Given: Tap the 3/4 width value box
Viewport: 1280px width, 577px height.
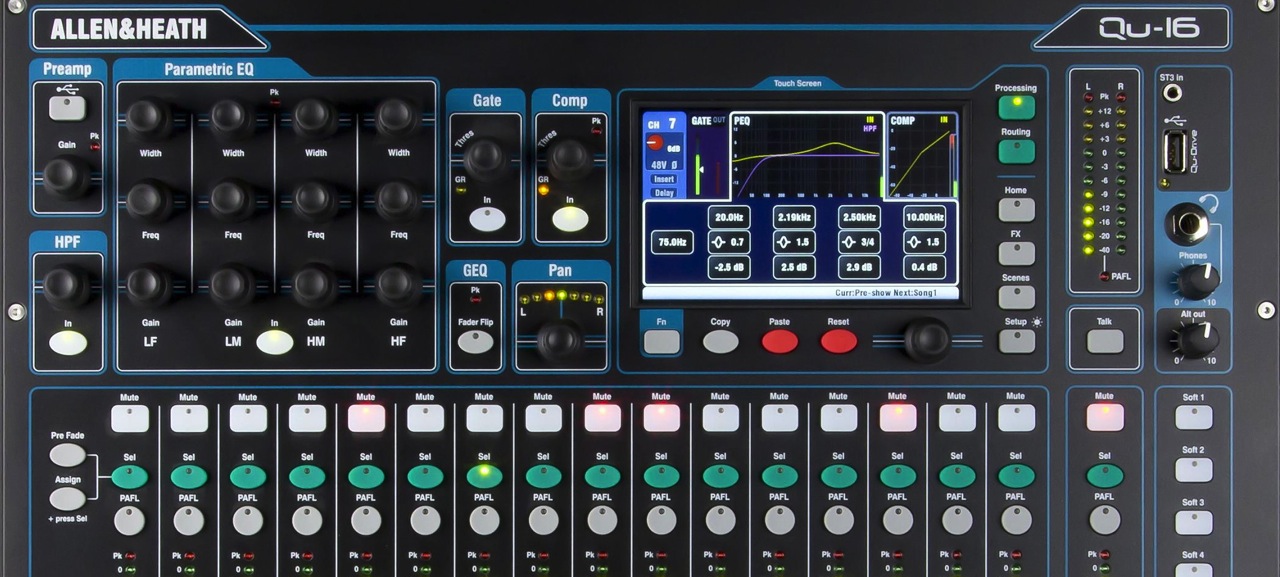Looking at the screenshot, I should (x=859, y=242).
